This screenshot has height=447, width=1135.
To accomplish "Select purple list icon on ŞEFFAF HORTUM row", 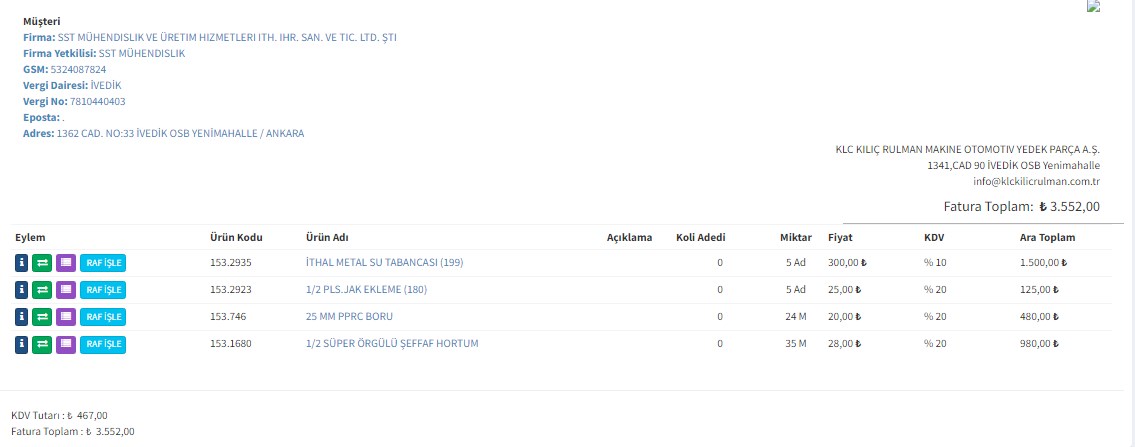I will tap(66, 344).
